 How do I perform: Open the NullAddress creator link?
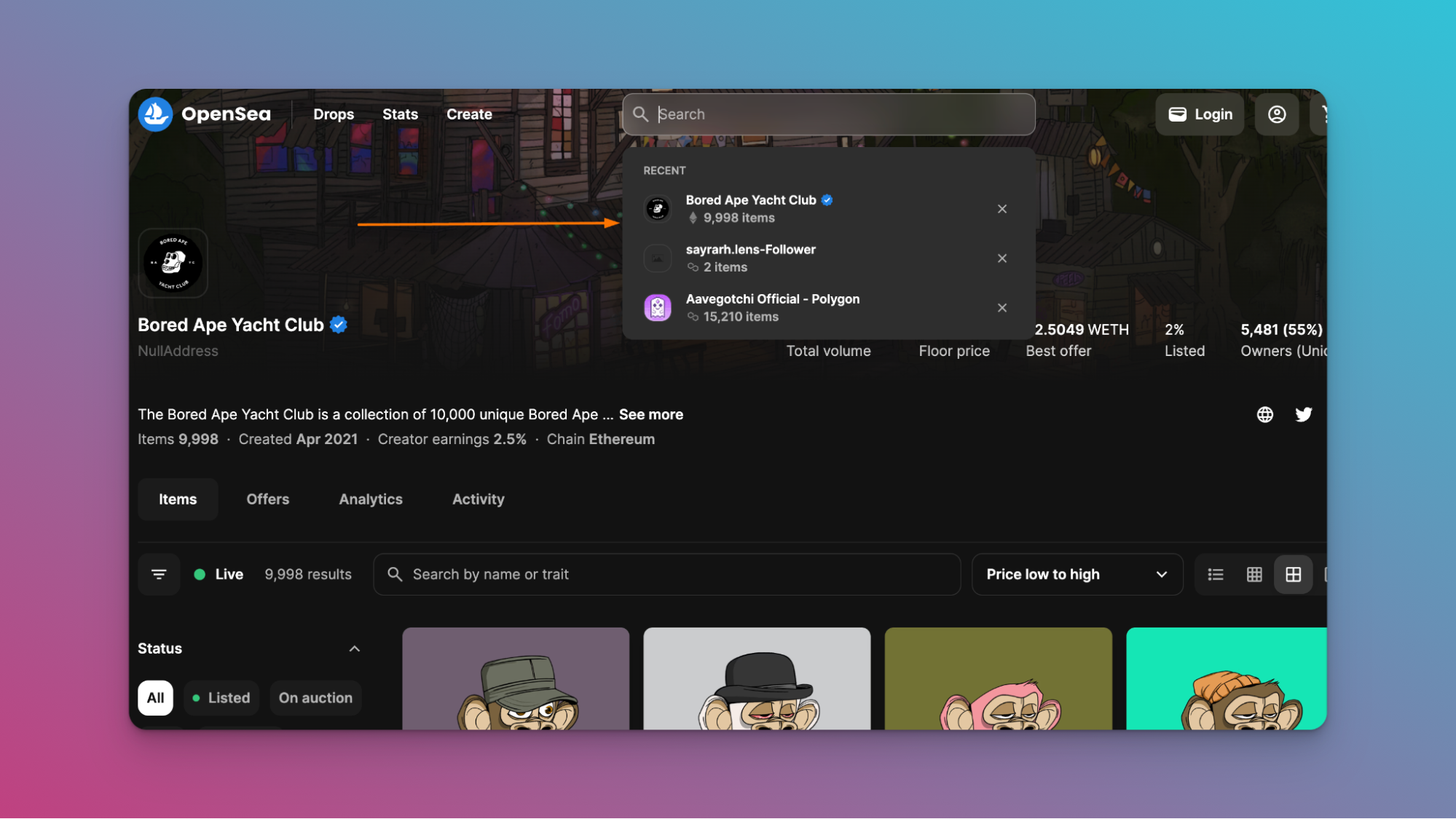[178, 351]
